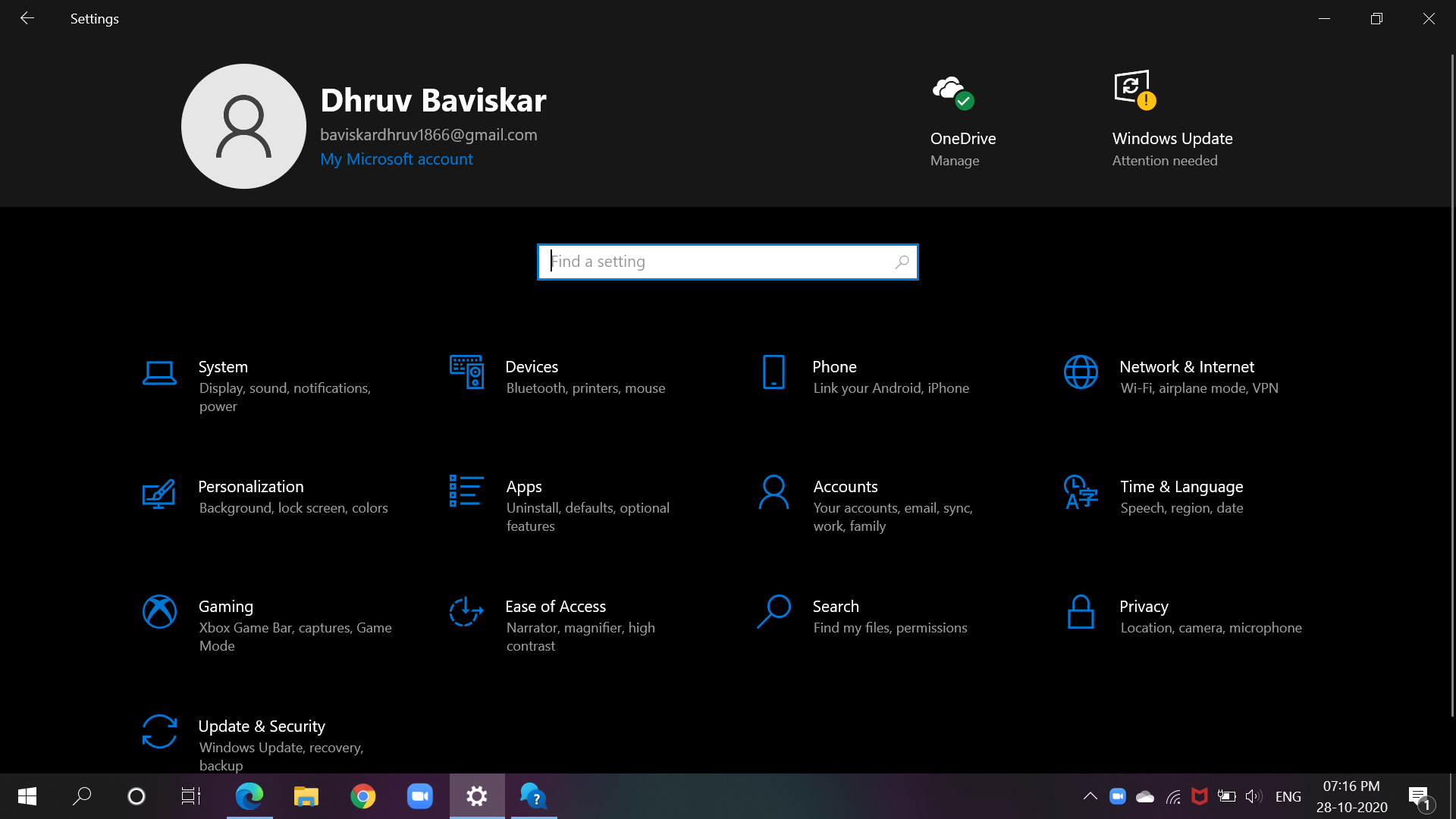1456x819 pixels.
Task: Click McAfee shield tray icon
Action: click(1200, 796)
